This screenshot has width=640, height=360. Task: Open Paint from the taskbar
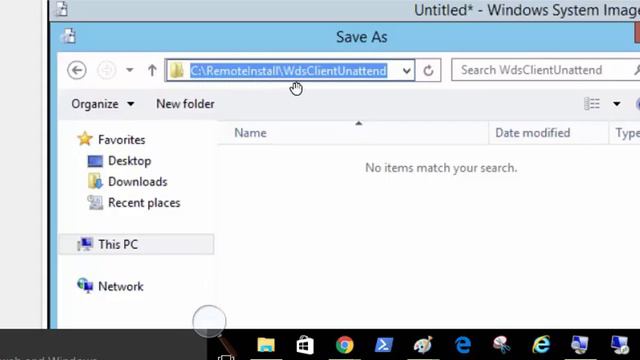click(x=423, y=345)
